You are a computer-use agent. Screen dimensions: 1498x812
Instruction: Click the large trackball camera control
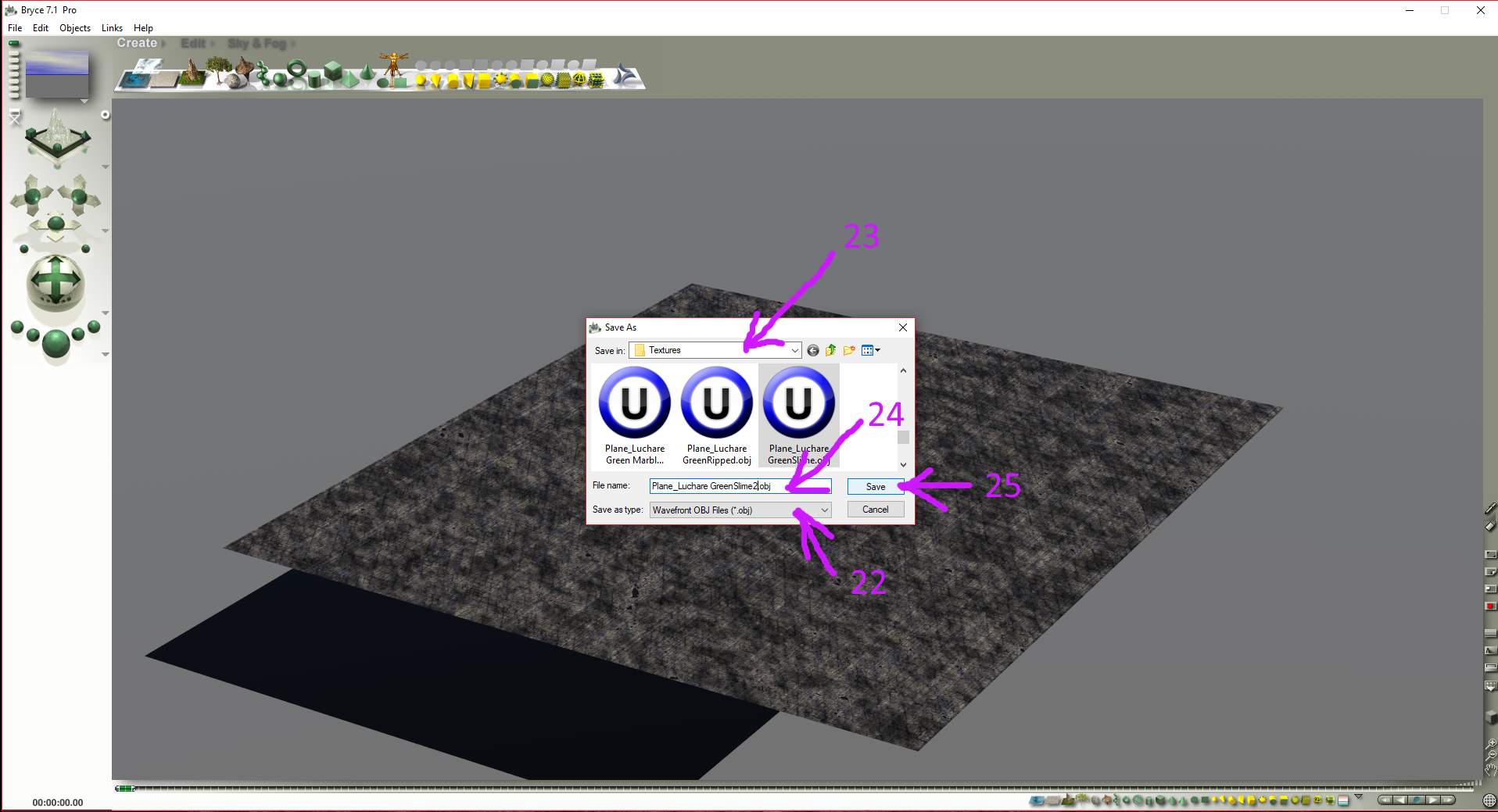pyautogui.click(x=55, y=281)
